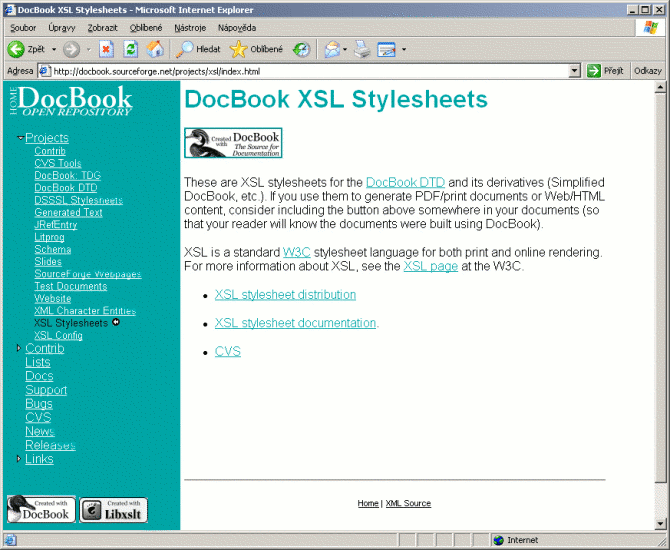Open JRefEntry sidebar link
Viewport: 670px width, 550px height.
click(56, 225)
